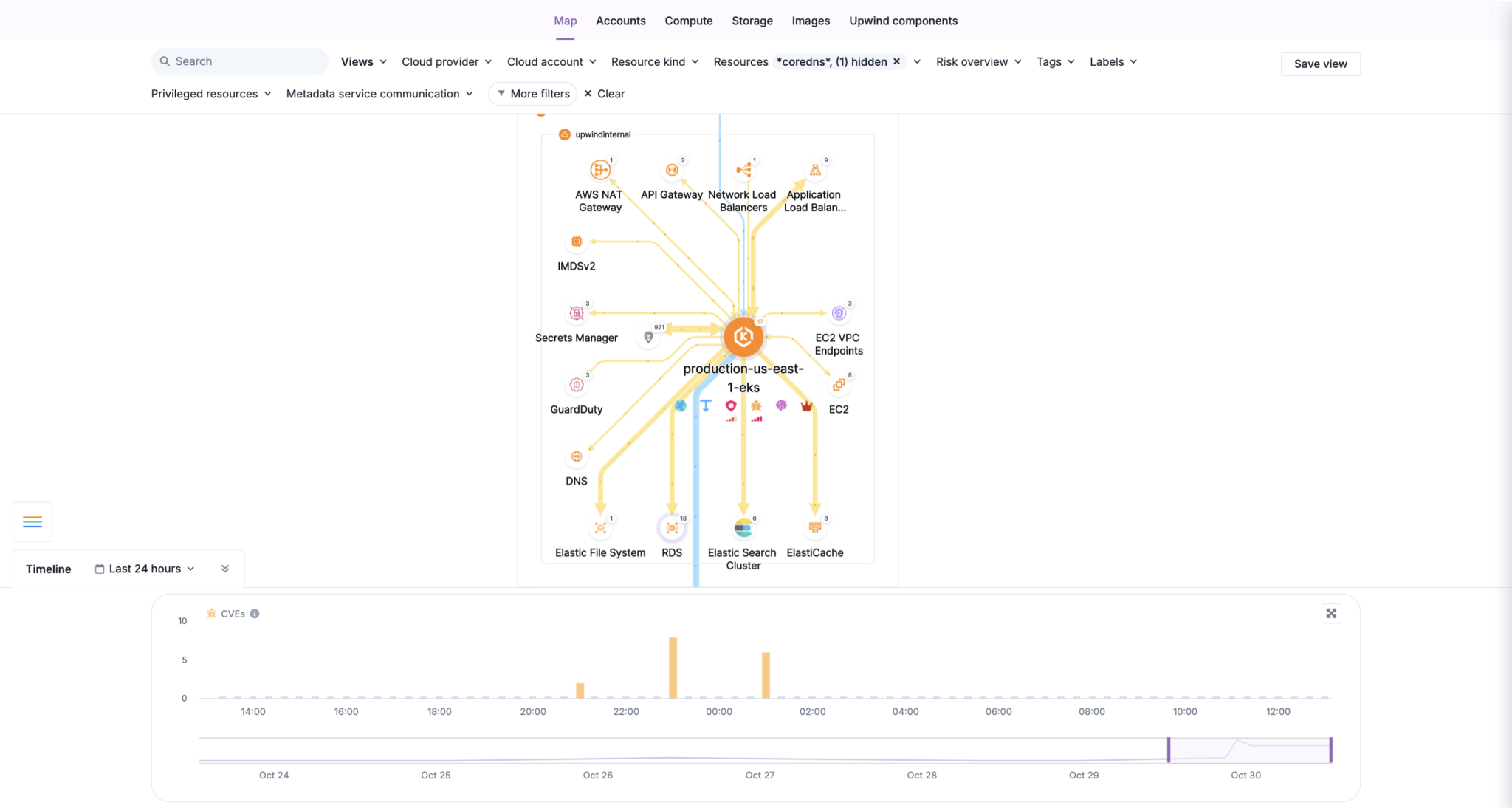Image resolution: width=1512 pixels, height=808 pixels.
Task: Select the internet globe icon on the cluster
Action: click(x=680, y=405)
